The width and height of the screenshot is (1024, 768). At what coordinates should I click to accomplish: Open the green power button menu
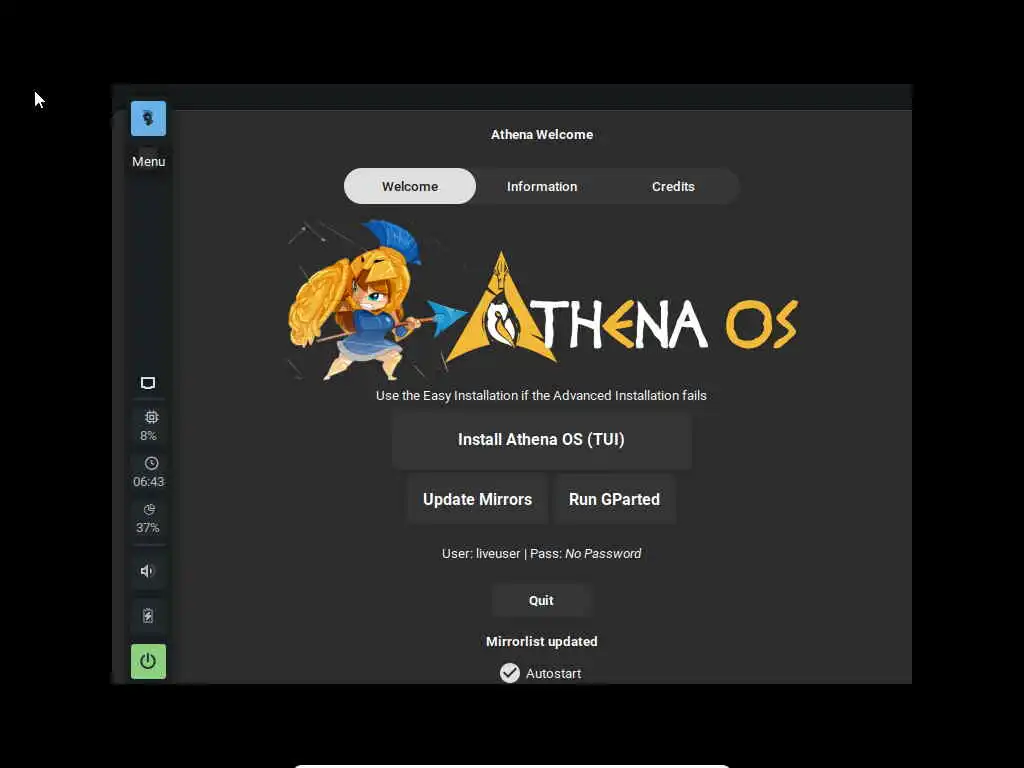[148, 662]
